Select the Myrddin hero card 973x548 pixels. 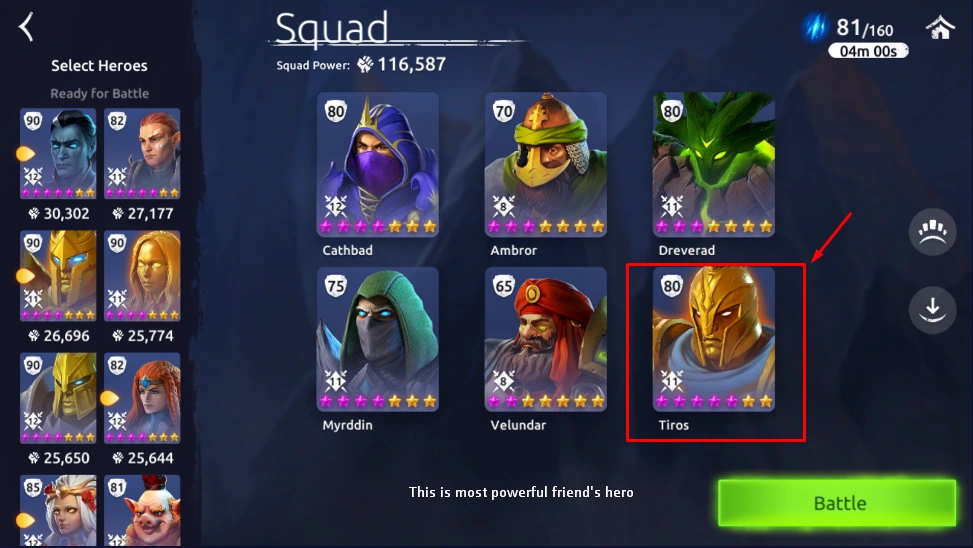coord(378,339)
